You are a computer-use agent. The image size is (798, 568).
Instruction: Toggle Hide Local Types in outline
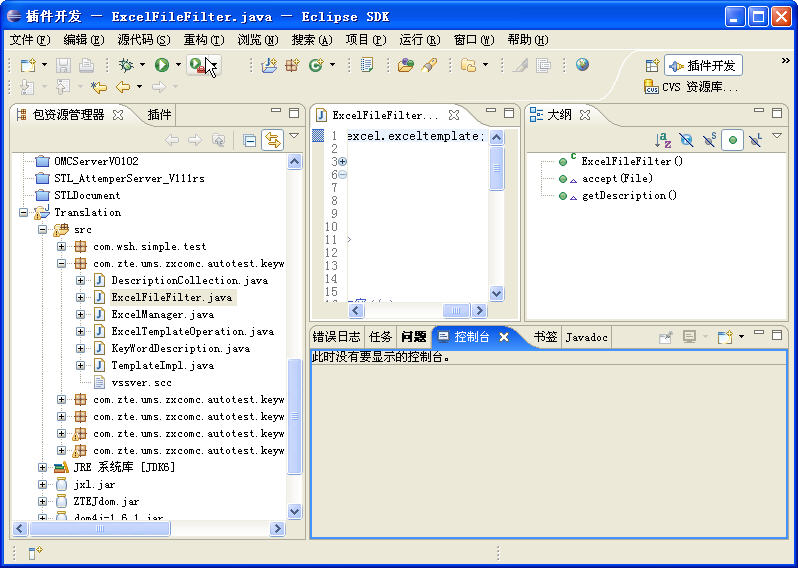(x=756, y=140)
